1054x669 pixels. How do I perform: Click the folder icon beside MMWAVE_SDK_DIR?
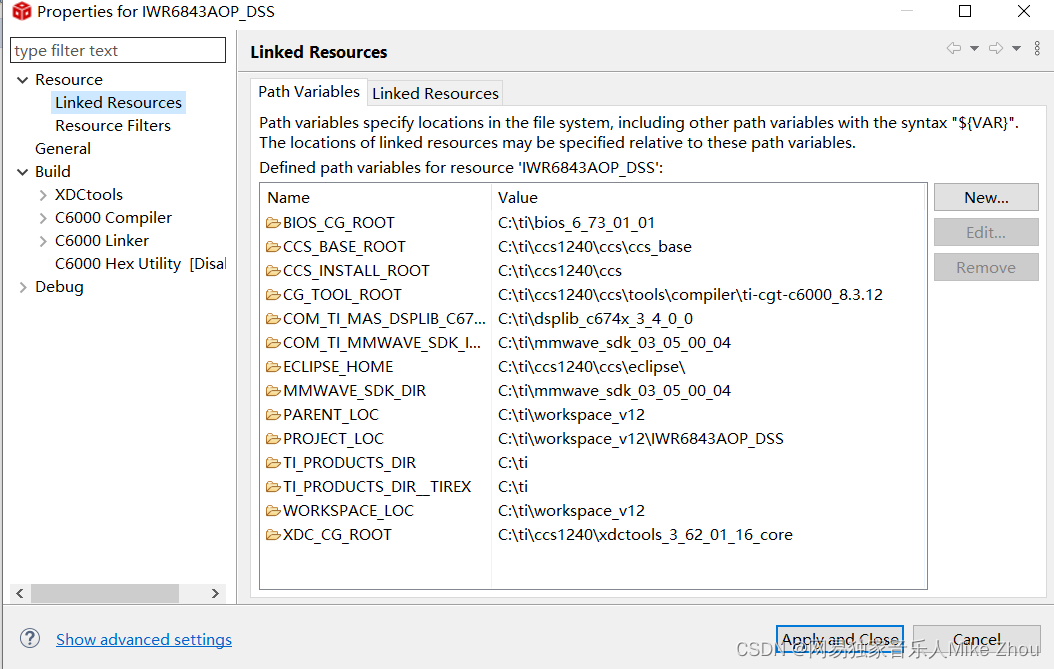click(271, 390)
